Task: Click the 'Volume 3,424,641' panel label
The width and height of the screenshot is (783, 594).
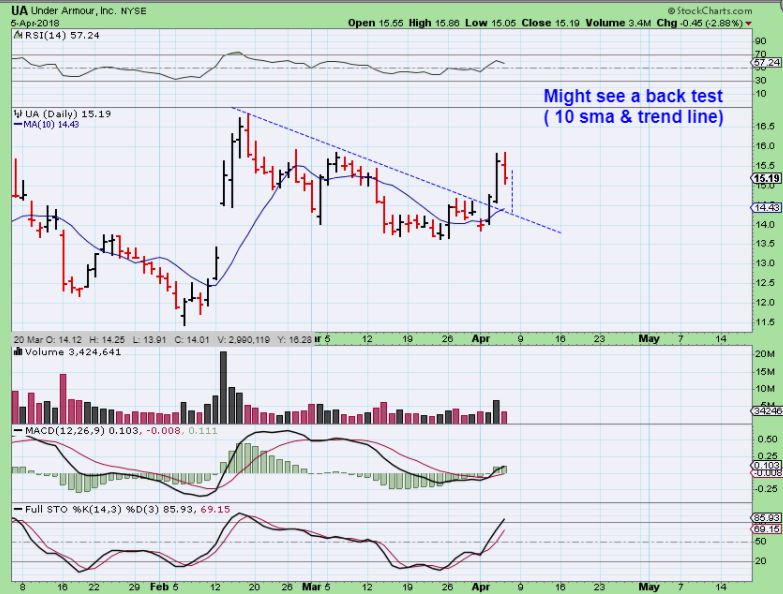Action: coord(72,352)
